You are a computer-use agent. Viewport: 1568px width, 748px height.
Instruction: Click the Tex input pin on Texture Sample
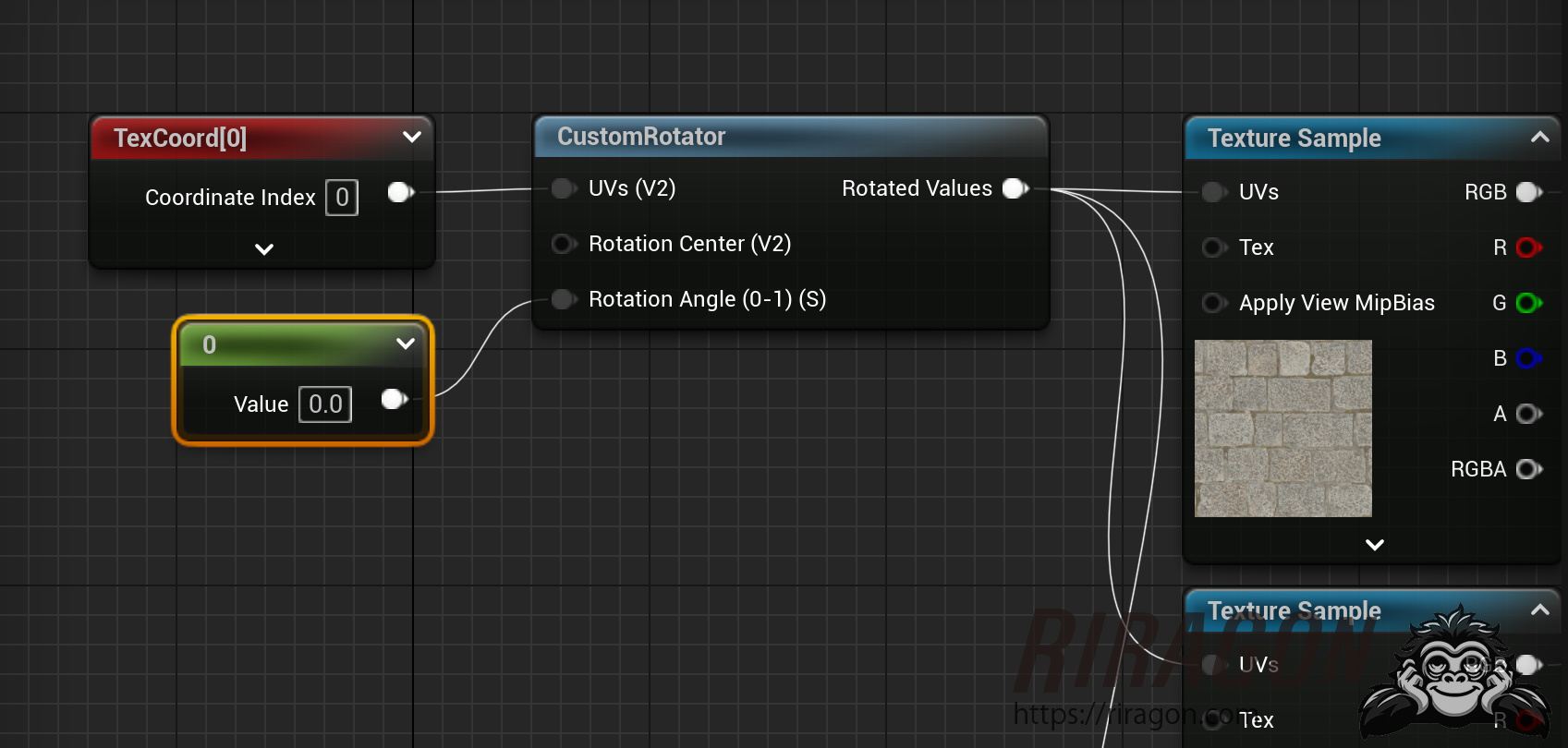pos(1213,247)
